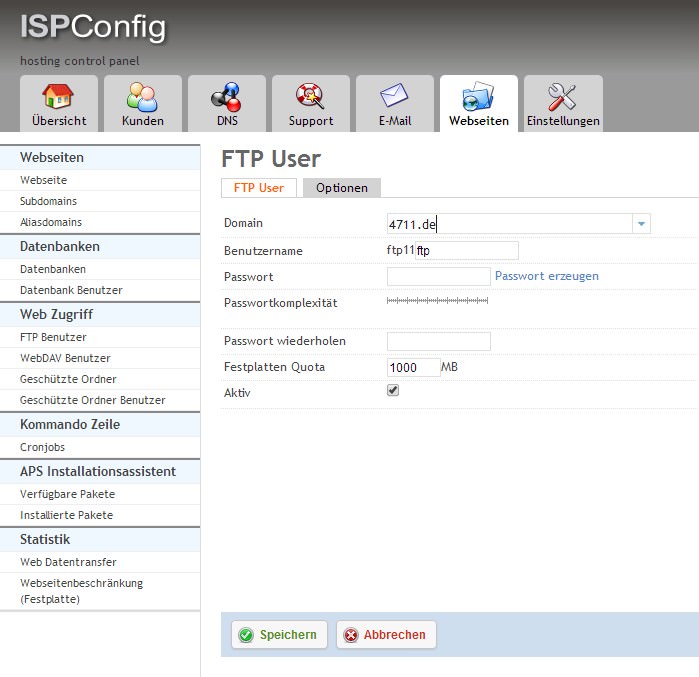The height and width of the screenshot is (677, 699).
Task: Switch to the Optionen tab
Action: [341, 188]
